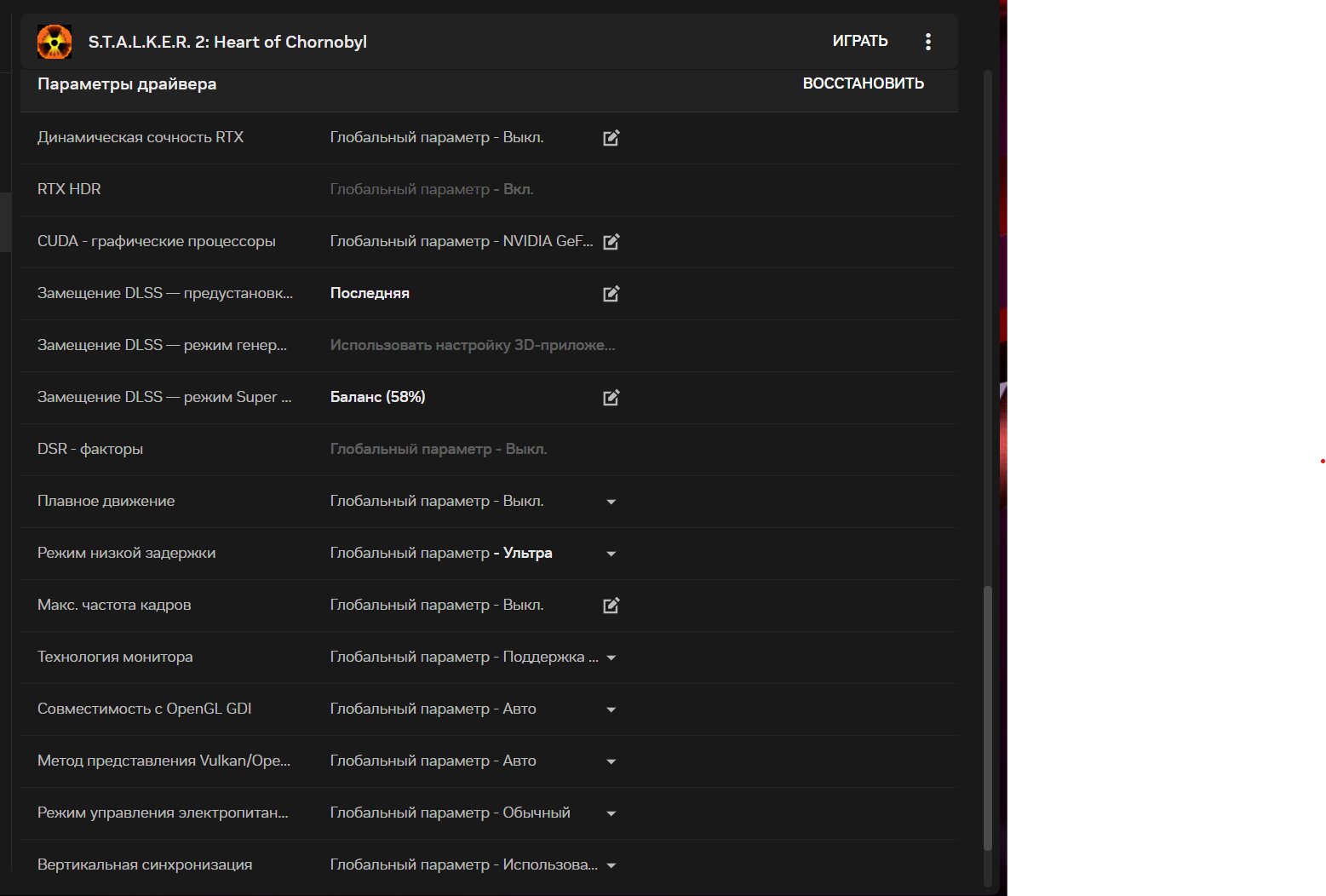Click 'ВОССТАНОВИТЬ' to restore driver settings

(863, 83)
